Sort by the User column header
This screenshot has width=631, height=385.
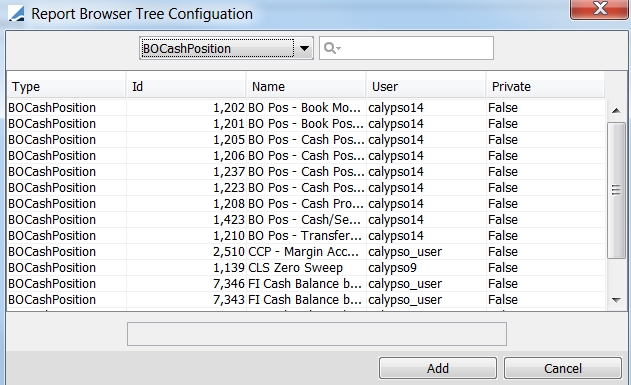pos(426,86)
